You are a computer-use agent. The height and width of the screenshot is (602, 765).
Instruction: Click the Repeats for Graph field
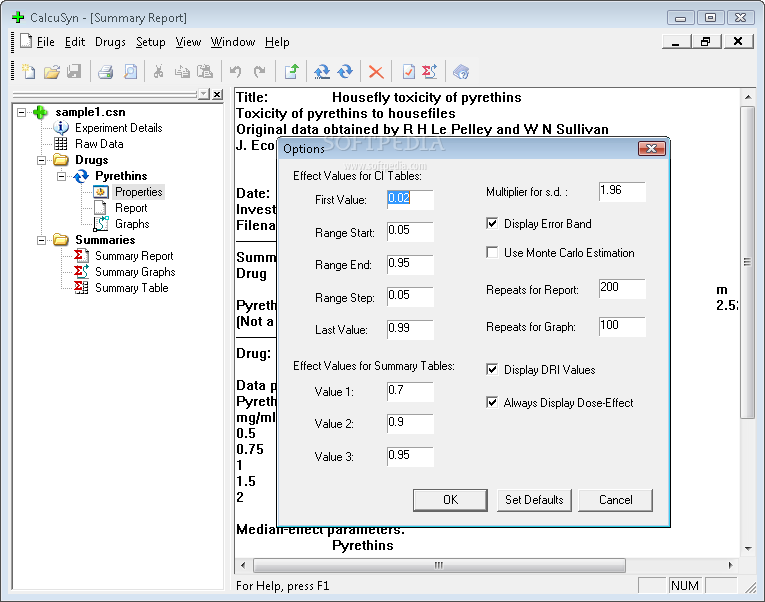[622, 326]
